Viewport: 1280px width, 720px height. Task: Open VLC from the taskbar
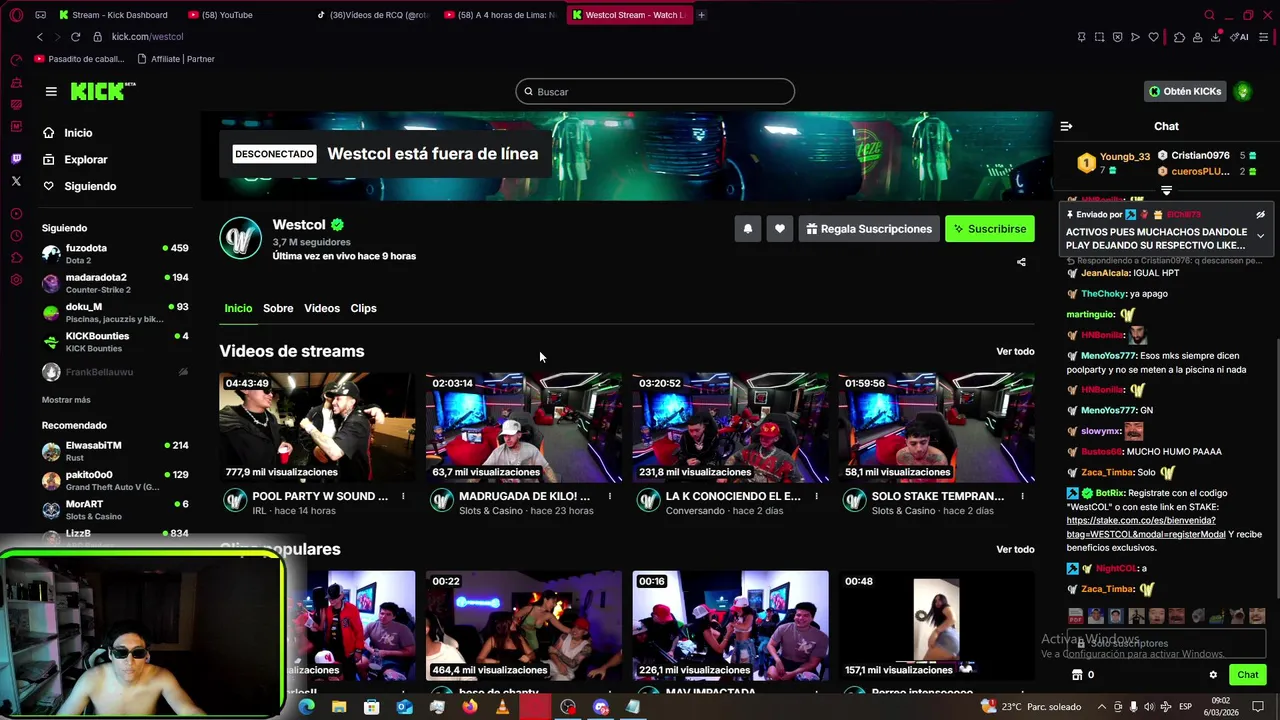click(x=502, y=707)
